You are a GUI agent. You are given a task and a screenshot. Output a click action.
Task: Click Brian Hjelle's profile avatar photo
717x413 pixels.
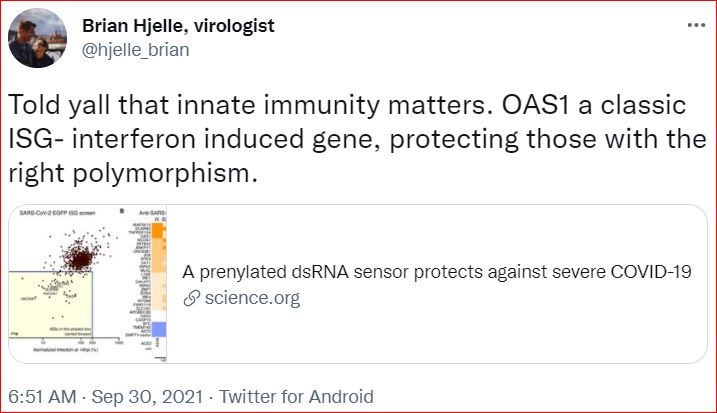(37, 38)
